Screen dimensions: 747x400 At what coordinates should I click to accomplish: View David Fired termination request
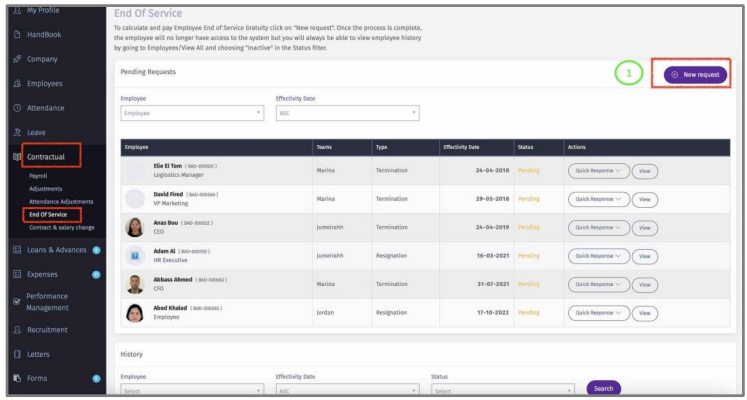click(645, 199)
